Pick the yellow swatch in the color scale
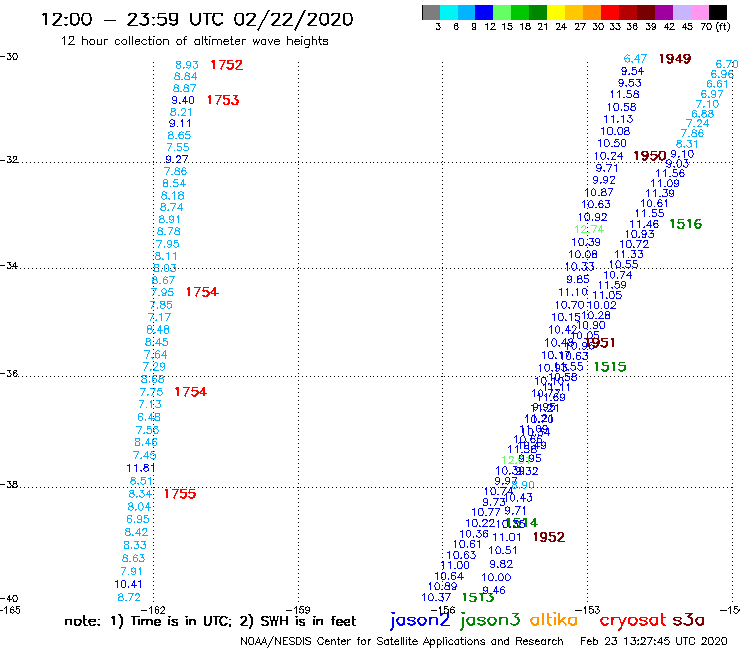This screenshot has height=650, width=740. pyautogui.click(x=556, y=12)
